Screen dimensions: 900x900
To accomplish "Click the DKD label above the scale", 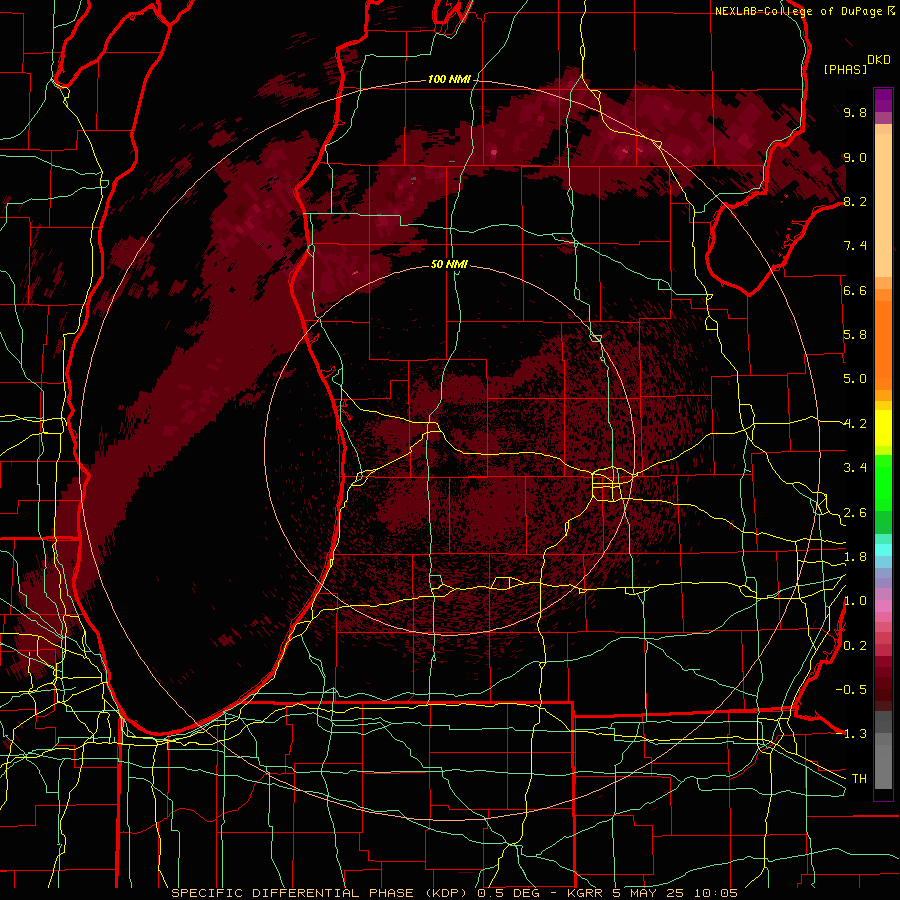I will [x=879, y=60].
